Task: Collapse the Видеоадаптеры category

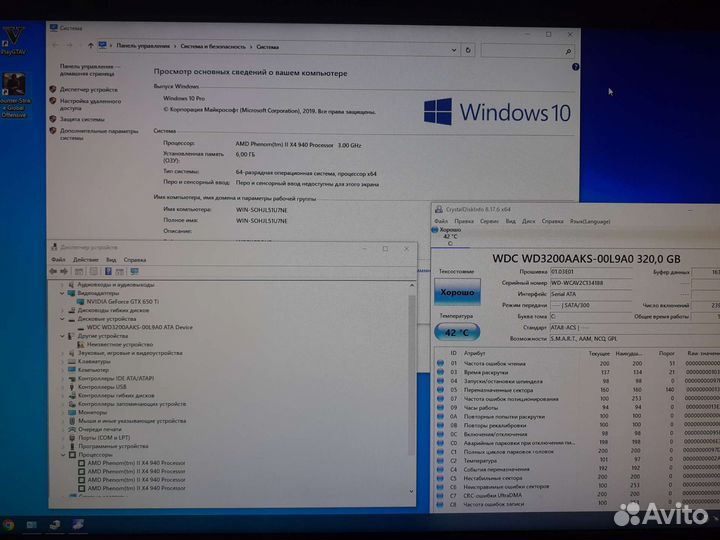Action: pos(62,293)
